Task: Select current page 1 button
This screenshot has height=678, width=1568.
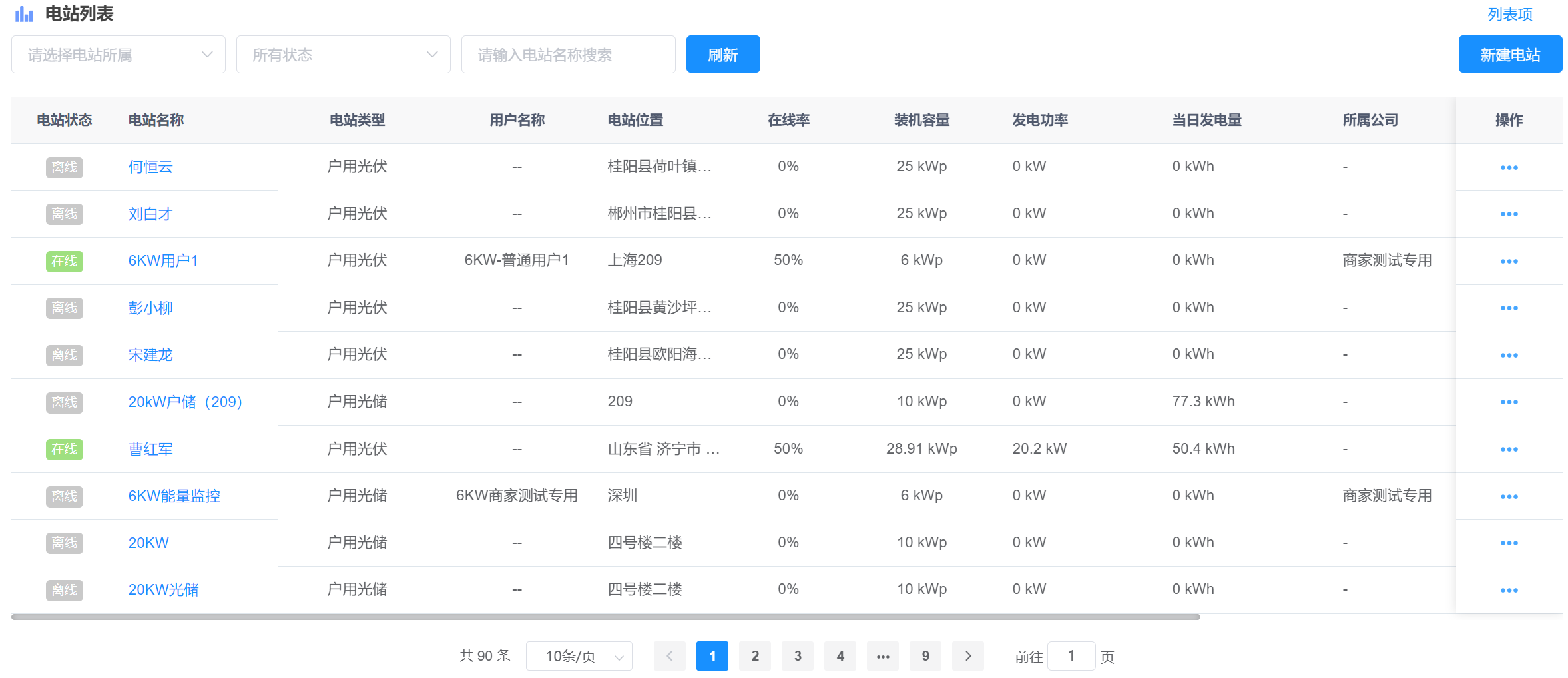Action: [x=712, y=656]
